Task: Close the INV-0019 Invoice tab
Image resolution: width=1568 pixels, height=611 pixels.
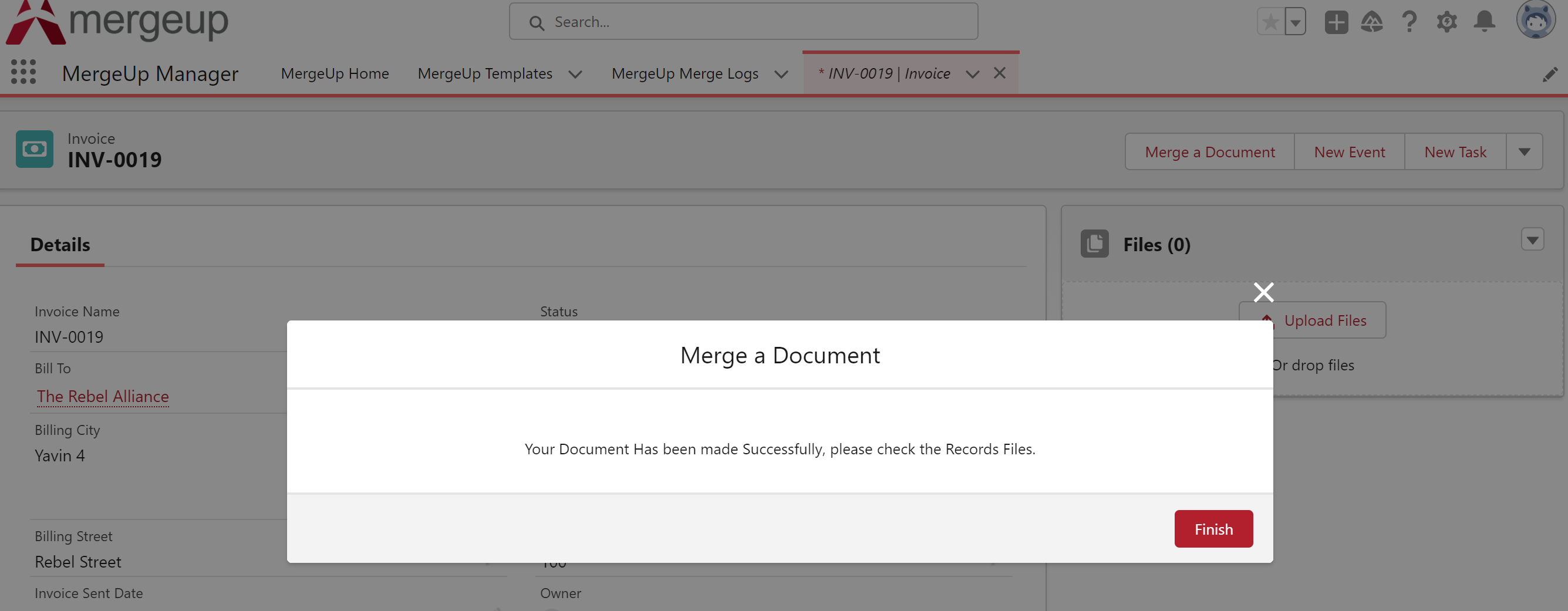Action: tap(1000, 73)
